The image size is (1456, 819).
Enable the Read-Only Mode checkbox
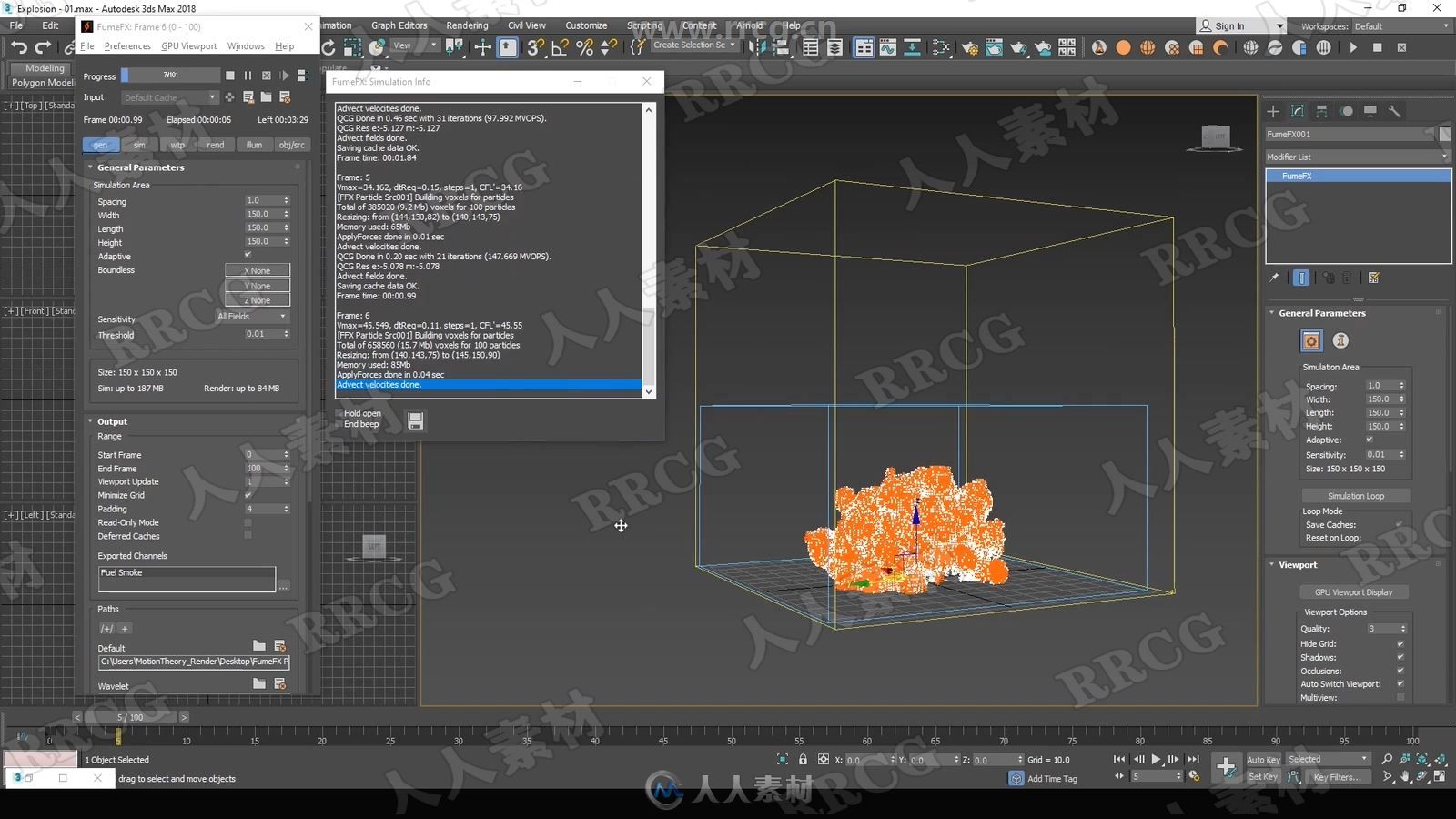pos(248,522)
